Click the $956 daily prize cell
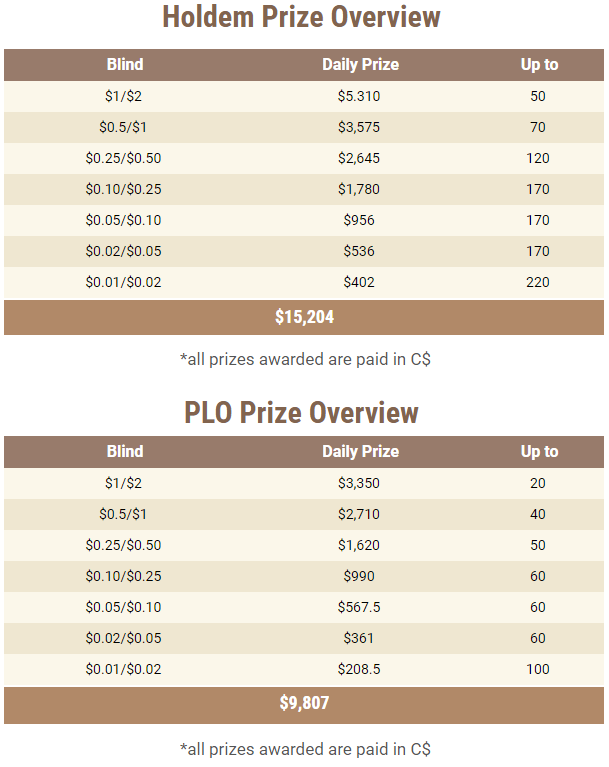The height and width of the screenshot is (767, 609). click(359, 220)
